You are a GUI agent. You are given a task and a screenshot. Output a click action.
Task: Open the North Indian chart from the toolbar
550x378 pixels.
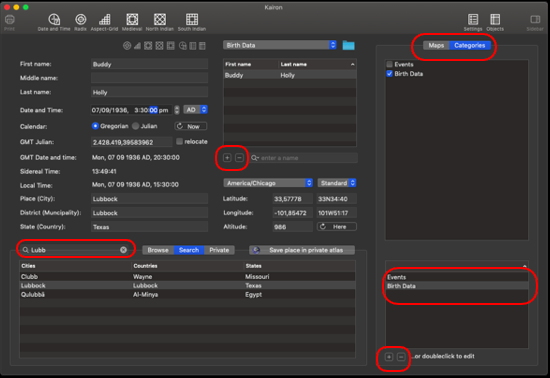tap(160, 22)
